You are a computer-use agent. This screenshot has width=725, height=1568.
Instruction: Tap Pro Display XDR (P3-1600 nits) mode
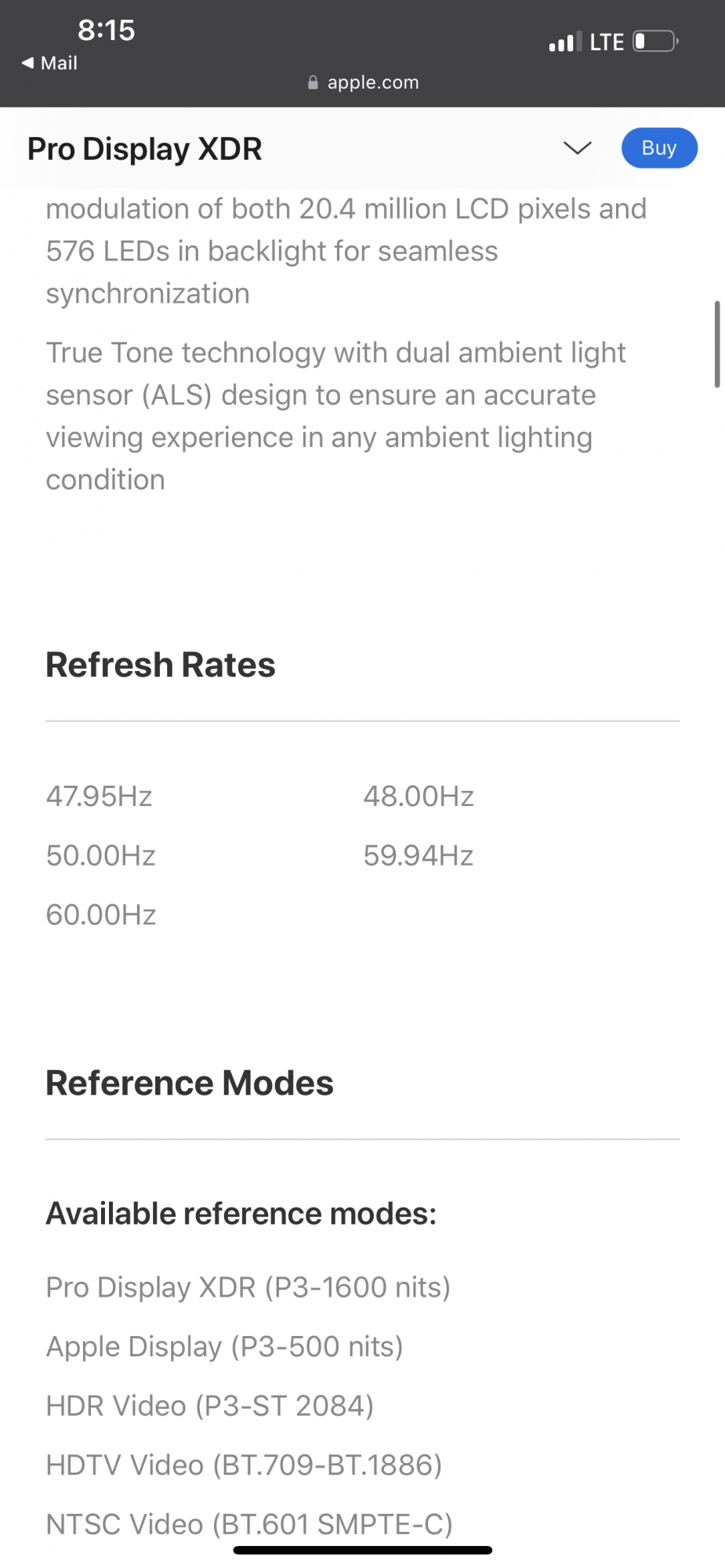click(248, 1287)
